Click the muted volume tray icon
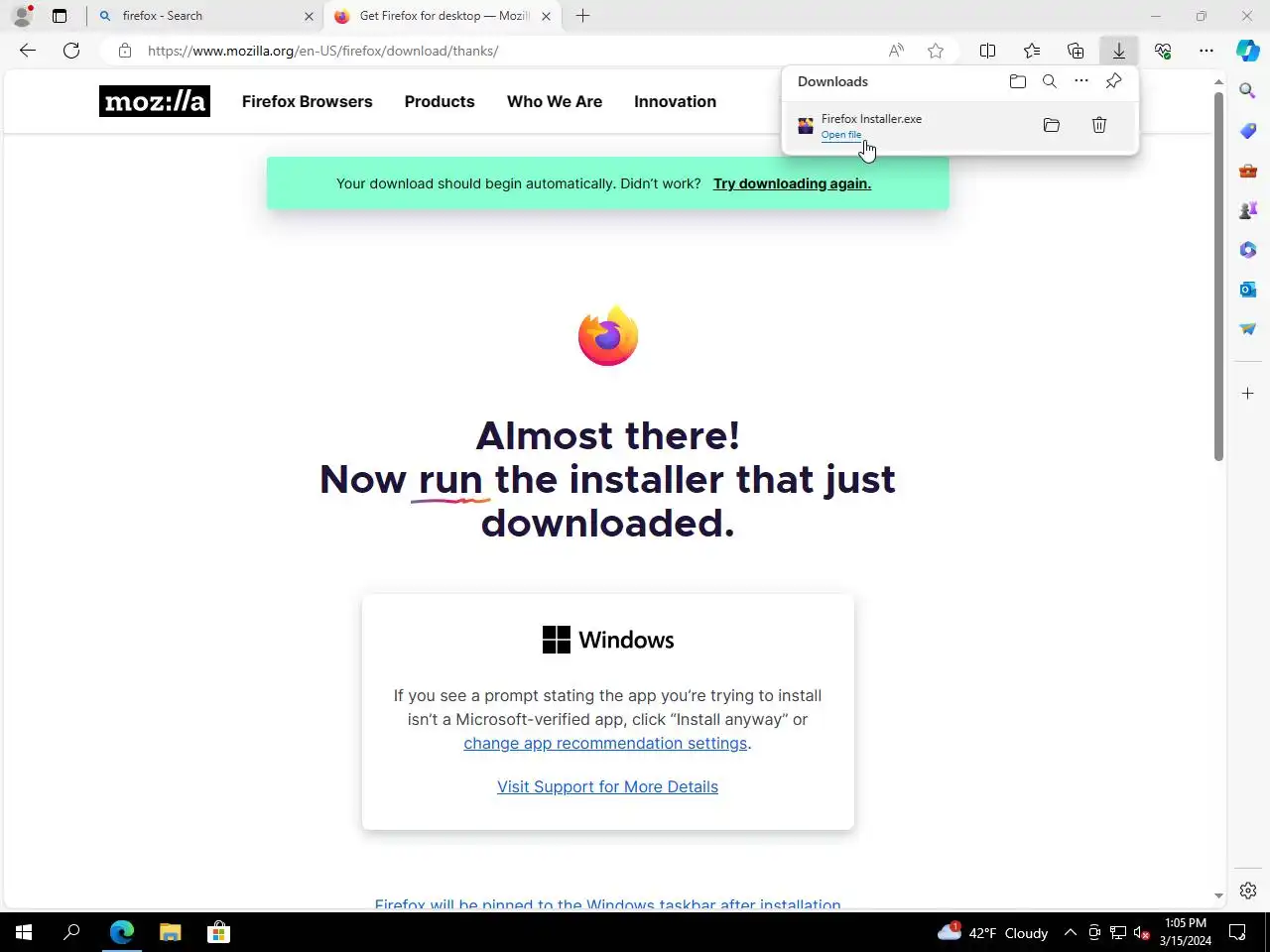The height and width of the screenshot is (952, 1270). [1142, 932]
